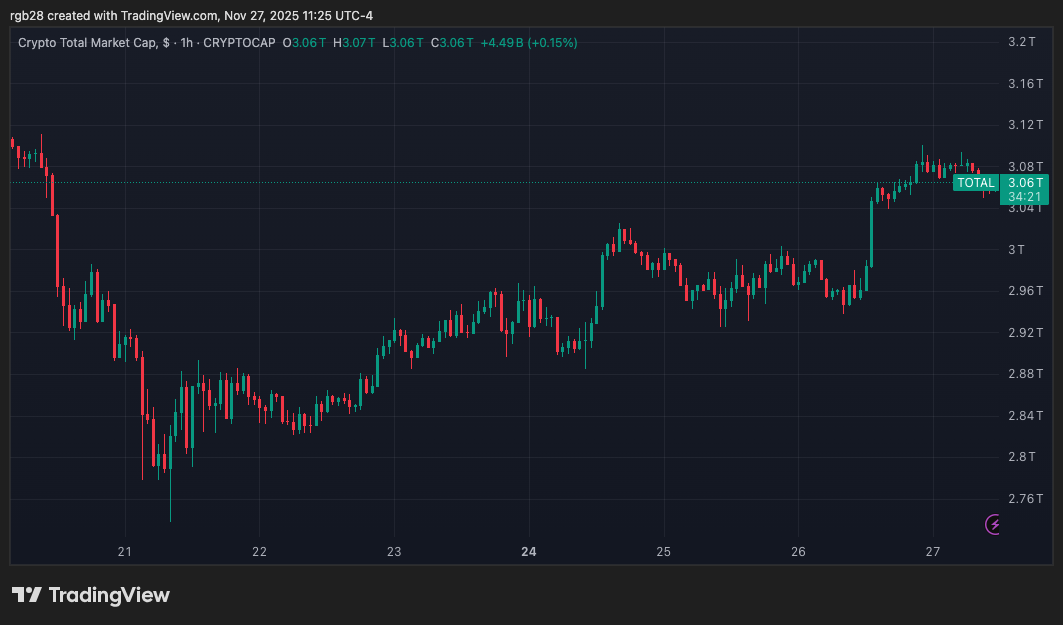Select the bold 24 date marker
The image size is (1063, 625).
click(529, 552)
